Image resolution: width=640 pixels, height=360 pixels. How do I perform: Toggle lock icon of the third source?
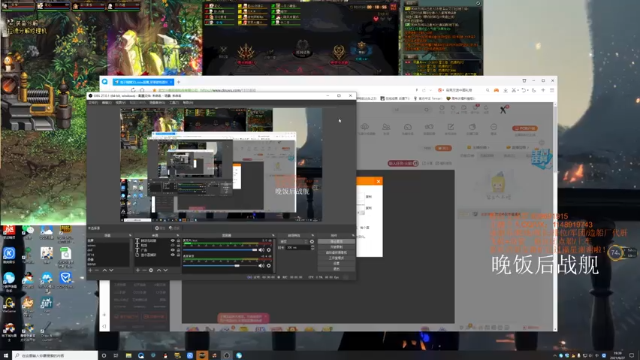tap(178, 250)
